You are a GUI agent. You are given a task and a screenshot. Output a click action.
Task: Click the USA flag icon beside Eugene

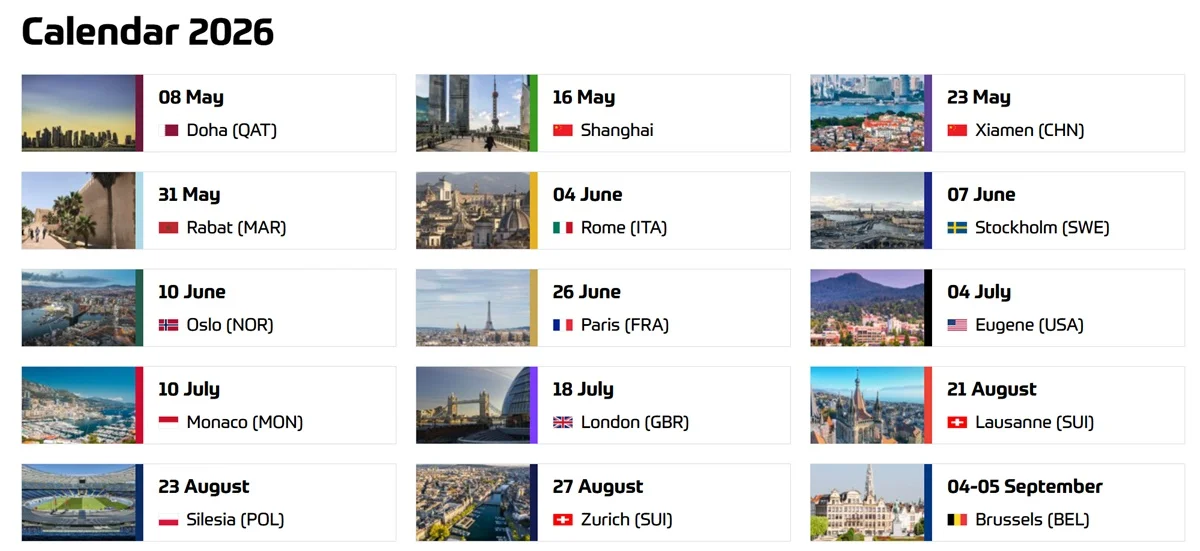(x=957, y=325)
